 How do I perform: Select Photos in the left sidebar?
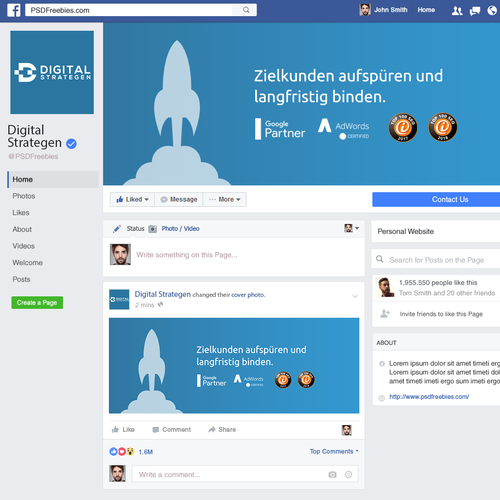24,196
